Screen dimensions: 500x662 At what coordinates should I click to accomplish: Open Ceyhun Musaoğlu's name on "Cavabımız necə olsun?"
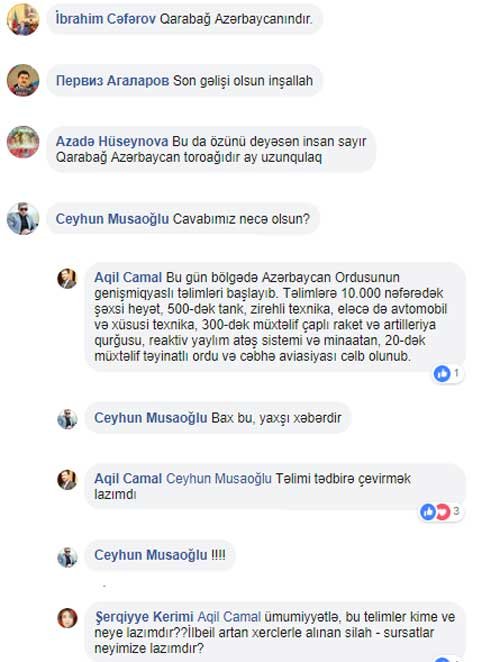[x=112, y=219]
